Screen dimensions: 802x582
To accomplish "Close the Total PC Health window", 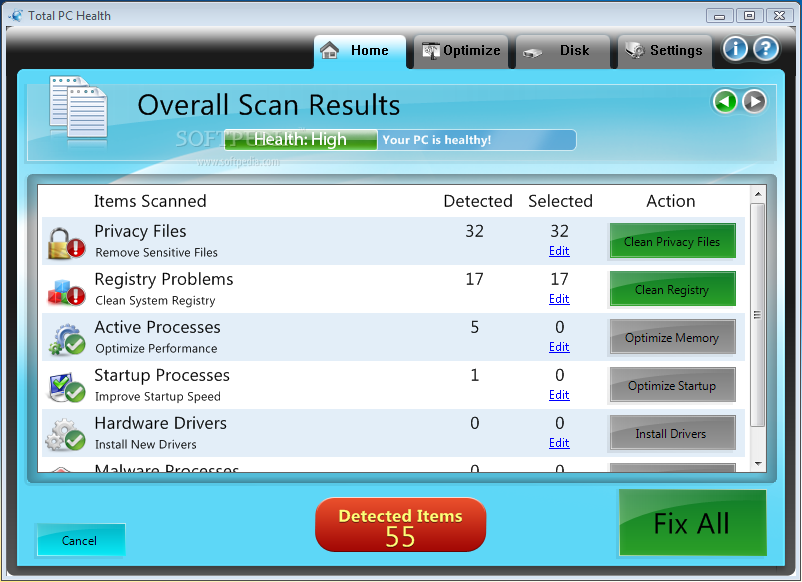I will (779, 16).
